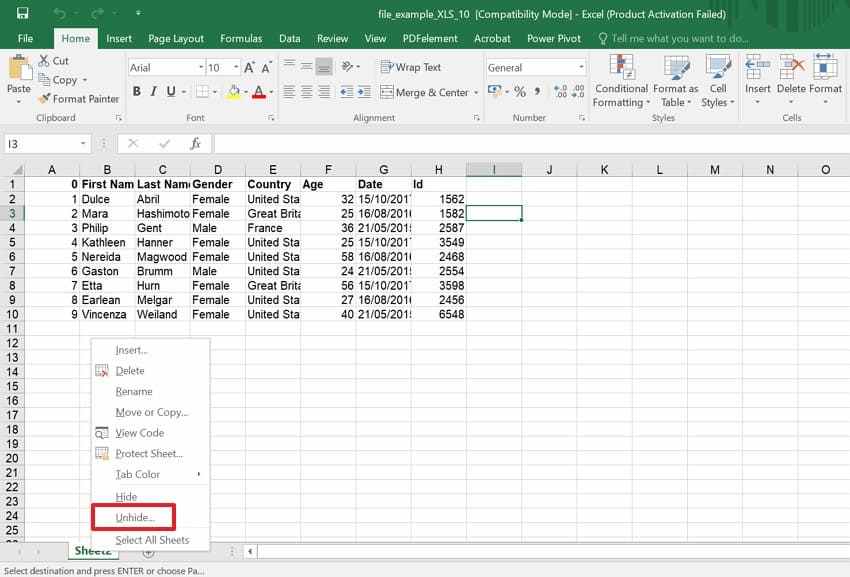Click Decrease Indent icon
The width and height of the screenshot is (850, 577).
[x=347, y=92]
